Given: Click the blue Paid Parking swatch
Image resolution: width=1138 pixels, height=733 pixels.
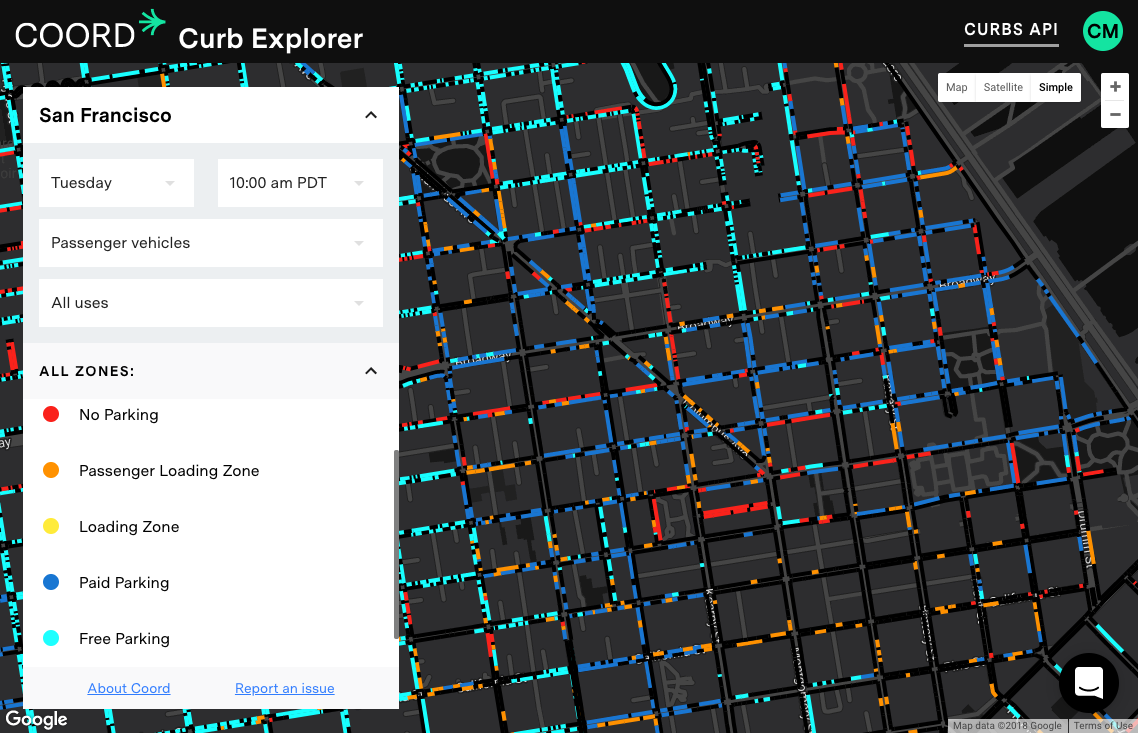Looking at the screenshot, I should coord(51,582).
